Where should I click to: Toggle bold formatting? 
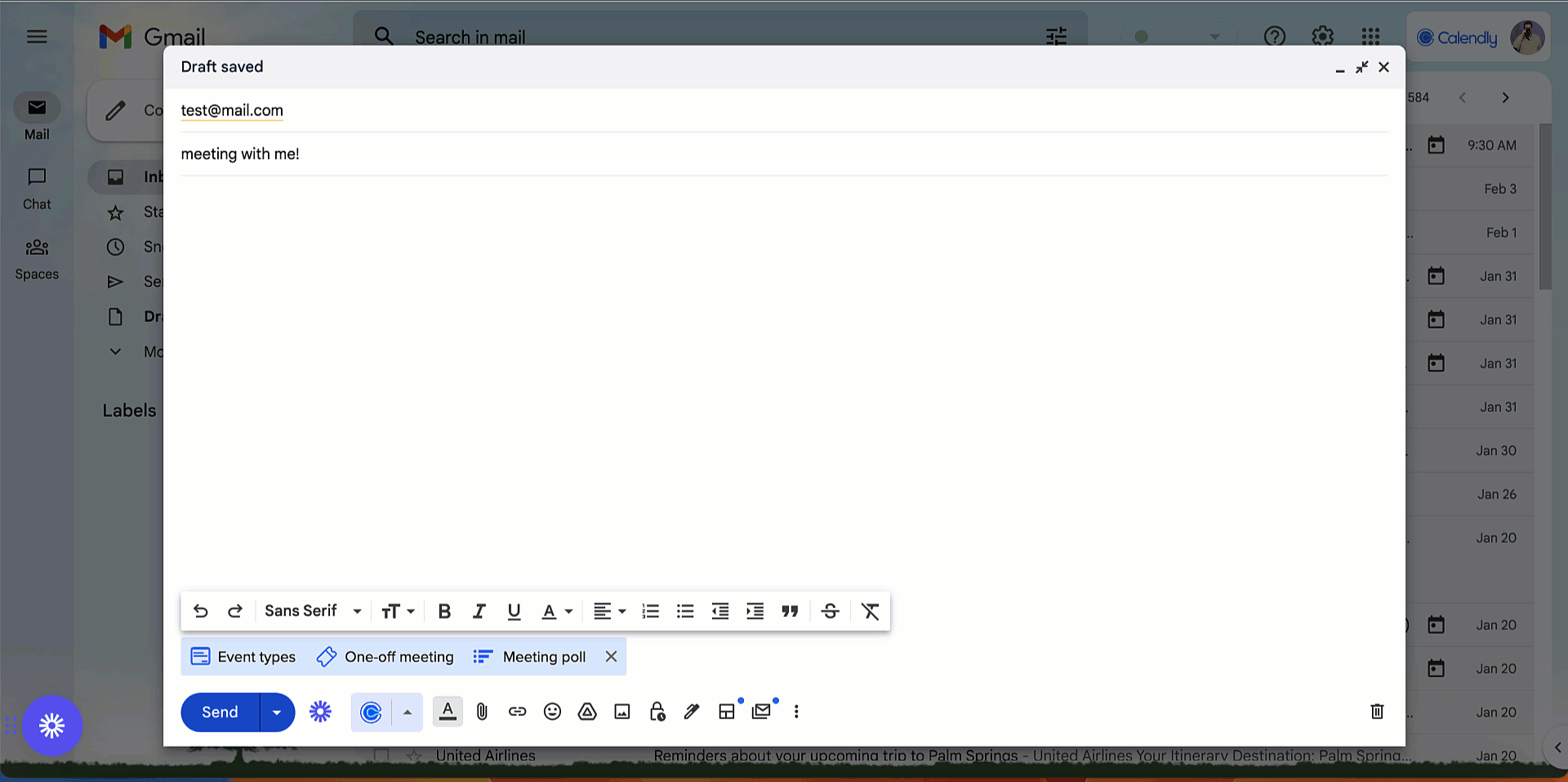(x=444, y=611)
